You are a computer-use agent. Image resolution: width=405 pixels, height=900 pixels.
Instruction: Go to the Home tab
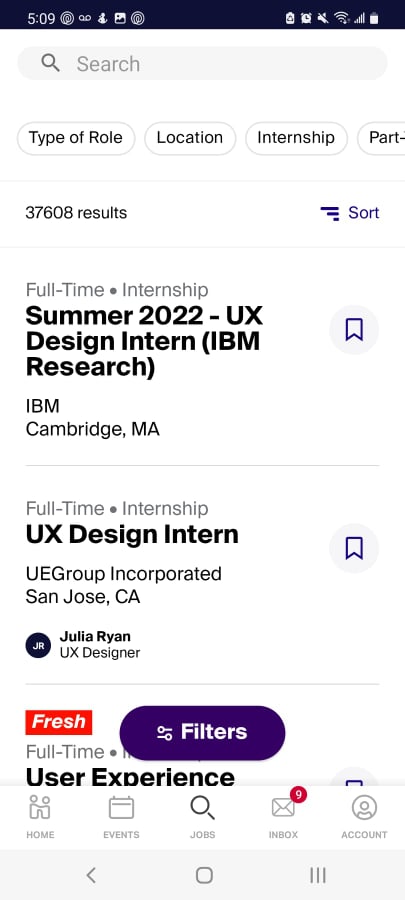point(40,817)
